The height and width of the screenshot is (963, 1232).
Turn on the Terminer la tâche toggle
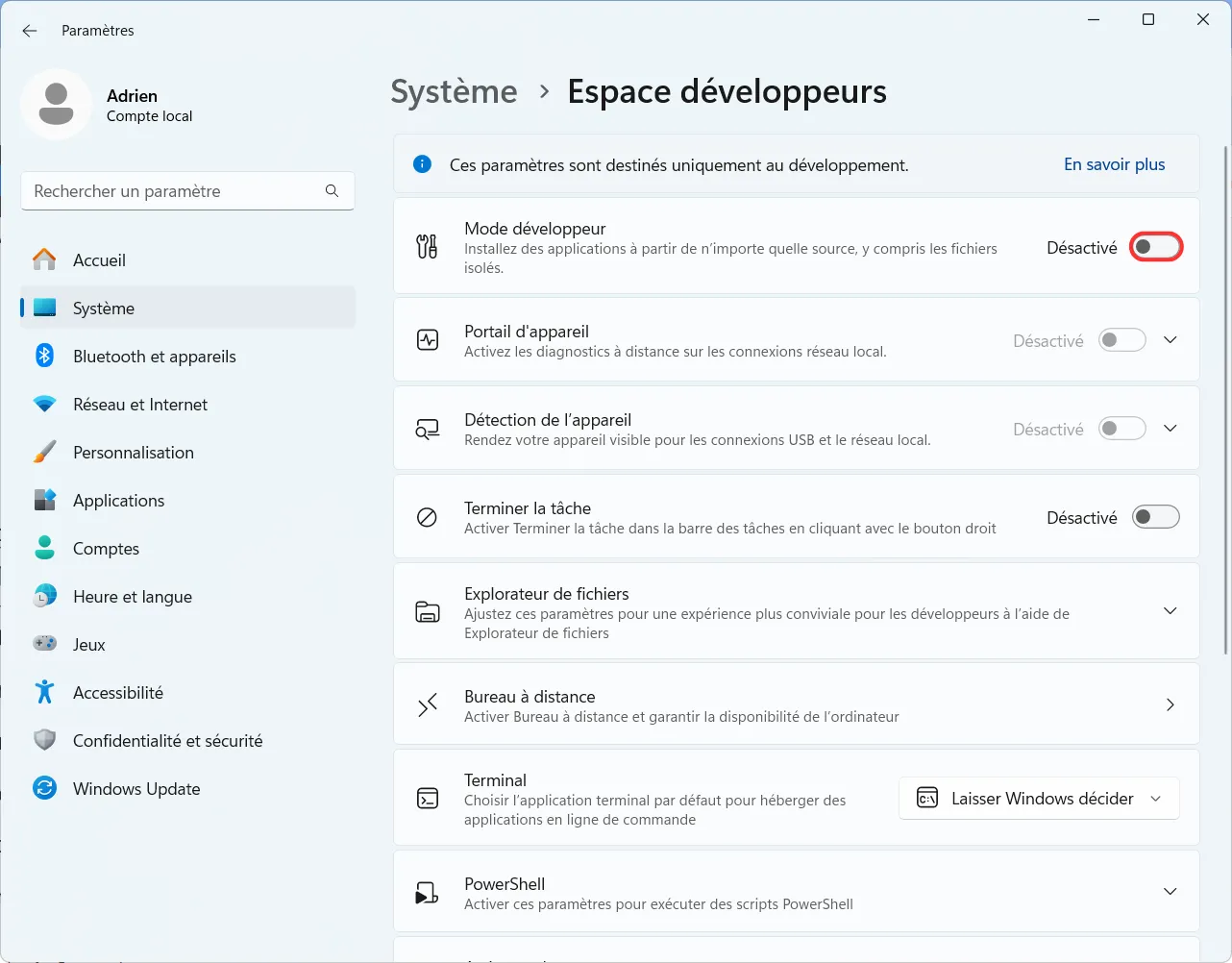(x=1155, y=517)
